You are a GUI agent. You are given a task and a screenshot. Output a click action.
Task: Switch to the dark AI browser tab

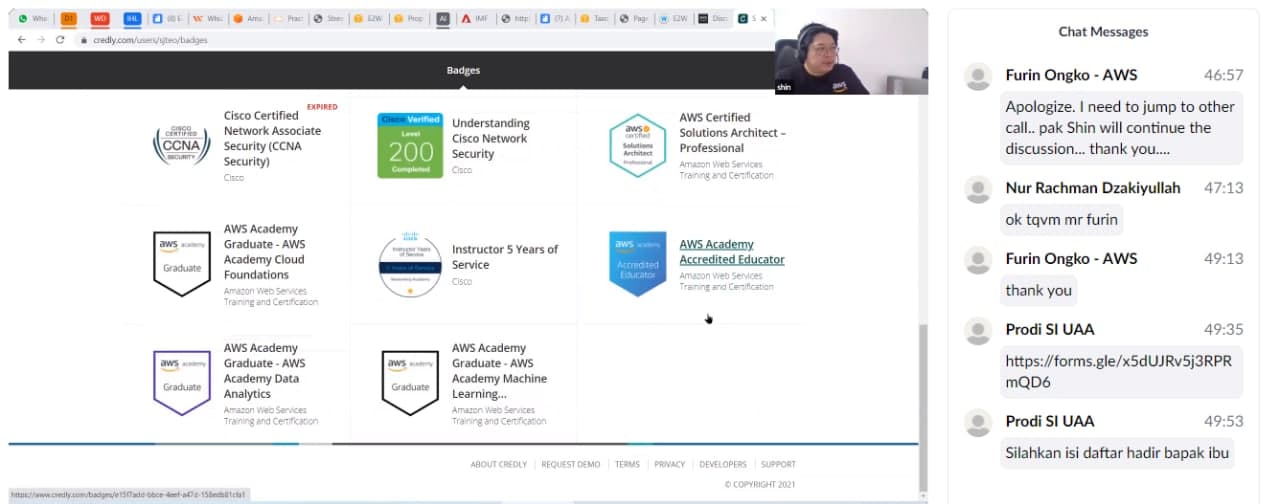coord(443,18)
